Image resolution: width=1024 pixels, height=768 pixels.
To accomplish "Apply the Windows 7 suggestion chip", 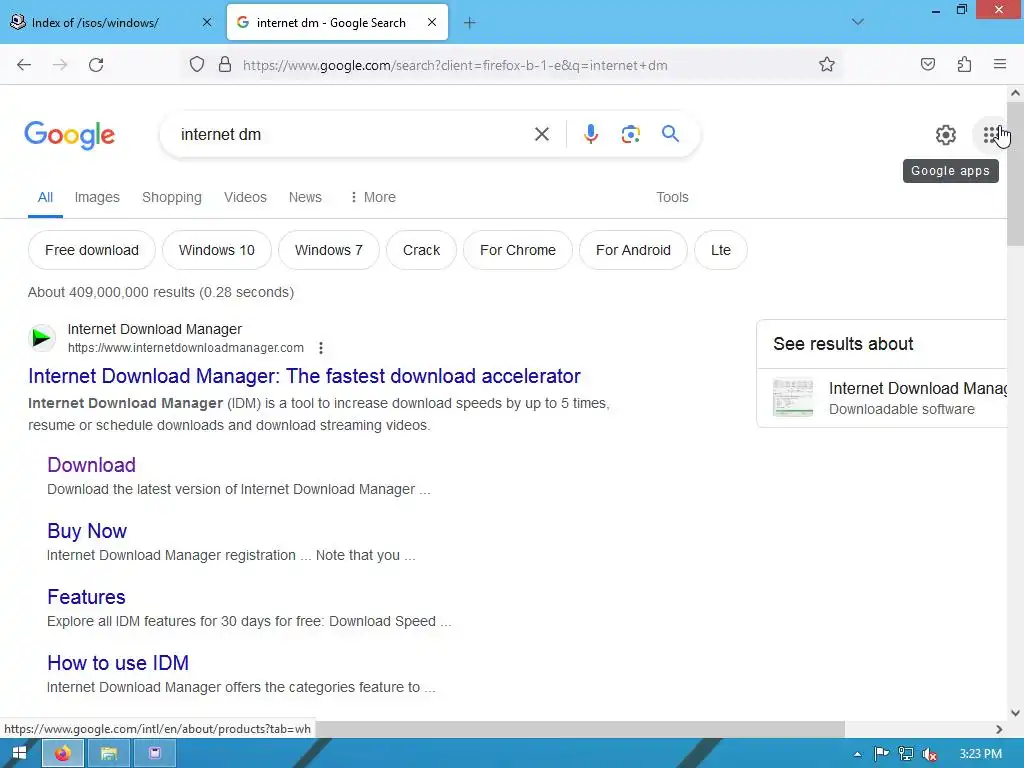I will 328,250.
